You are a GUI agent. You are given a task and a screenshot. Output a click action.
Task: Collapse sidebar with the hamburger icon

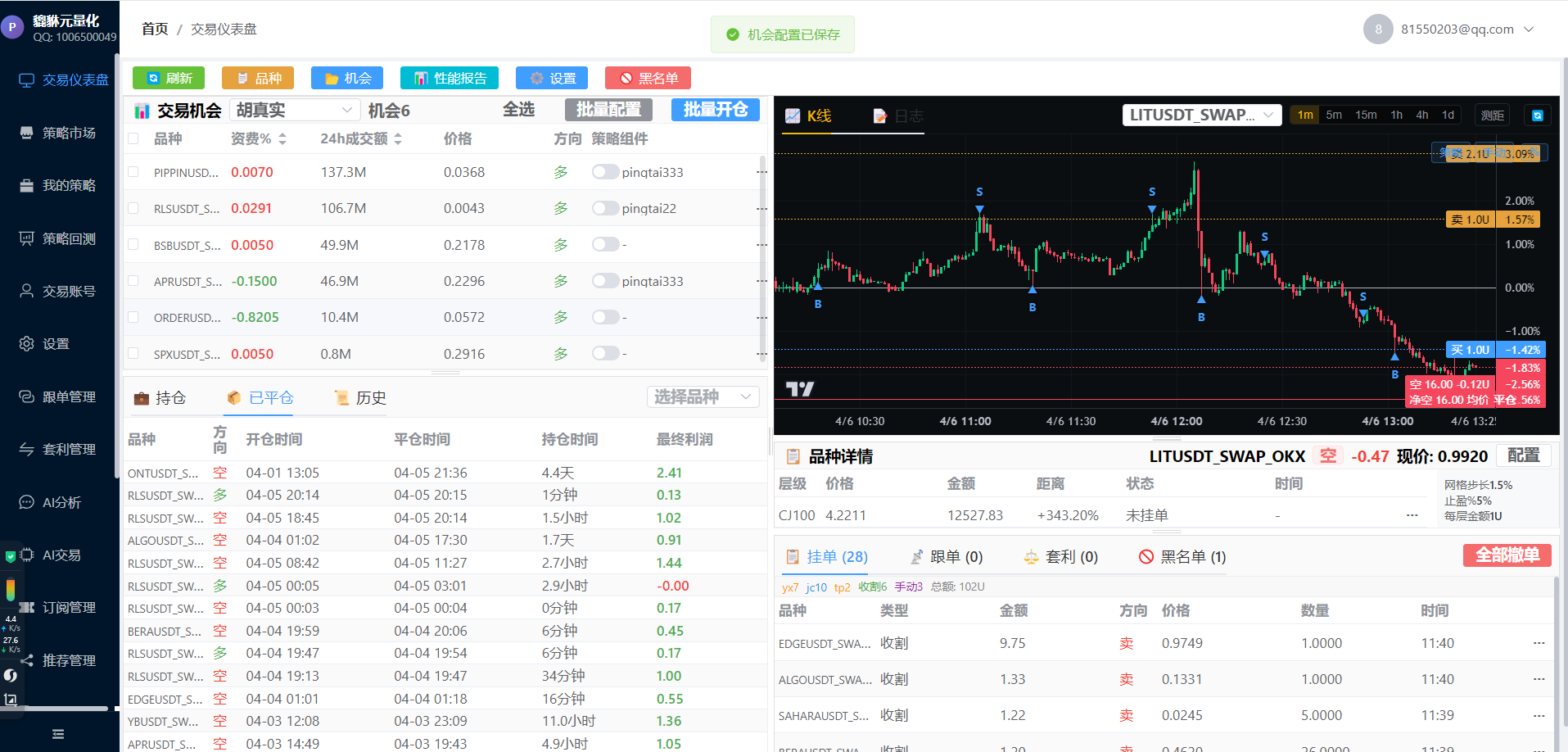(58, 734)
